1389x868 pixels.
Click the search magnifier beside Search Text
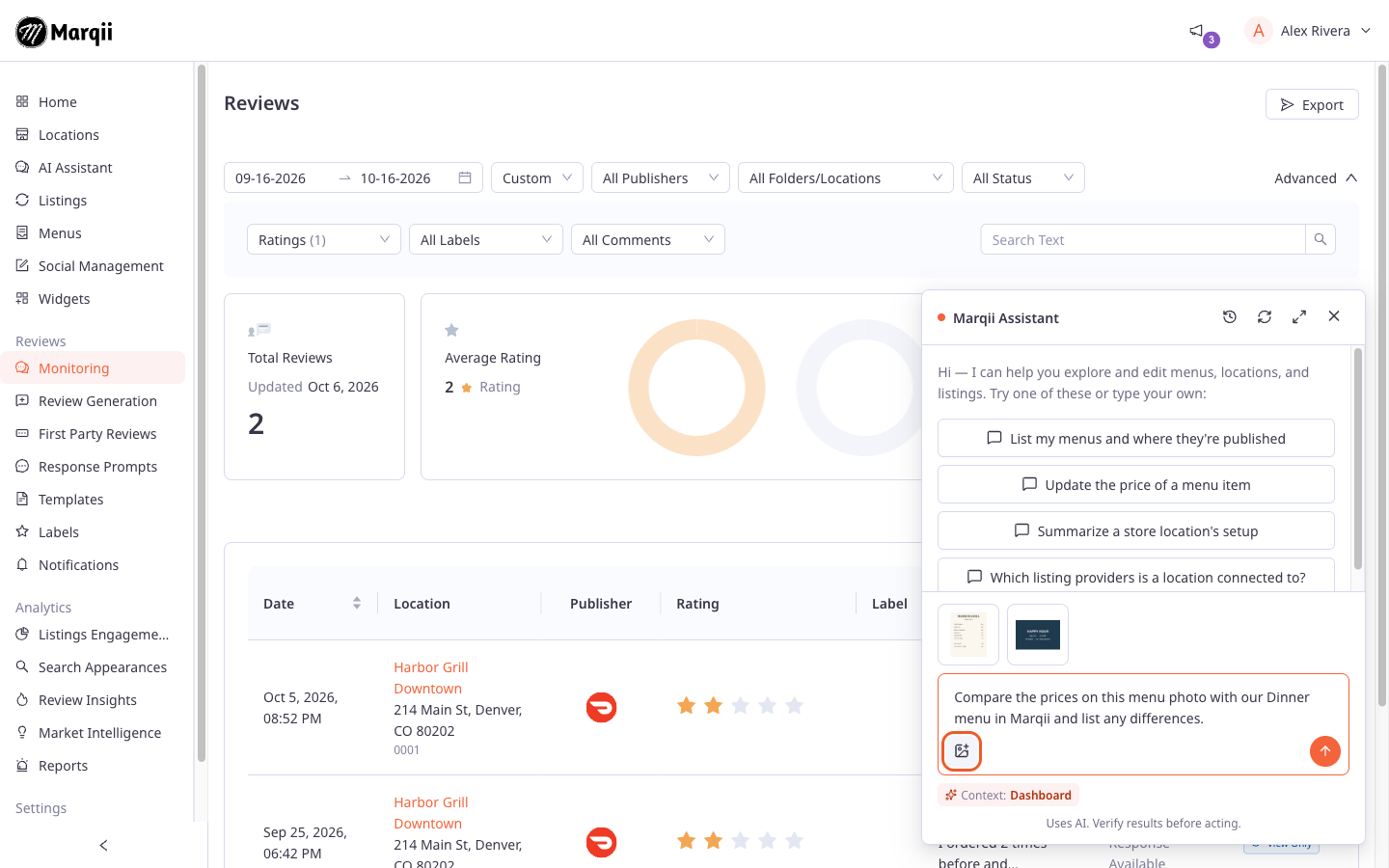[x=1321, y=239]
